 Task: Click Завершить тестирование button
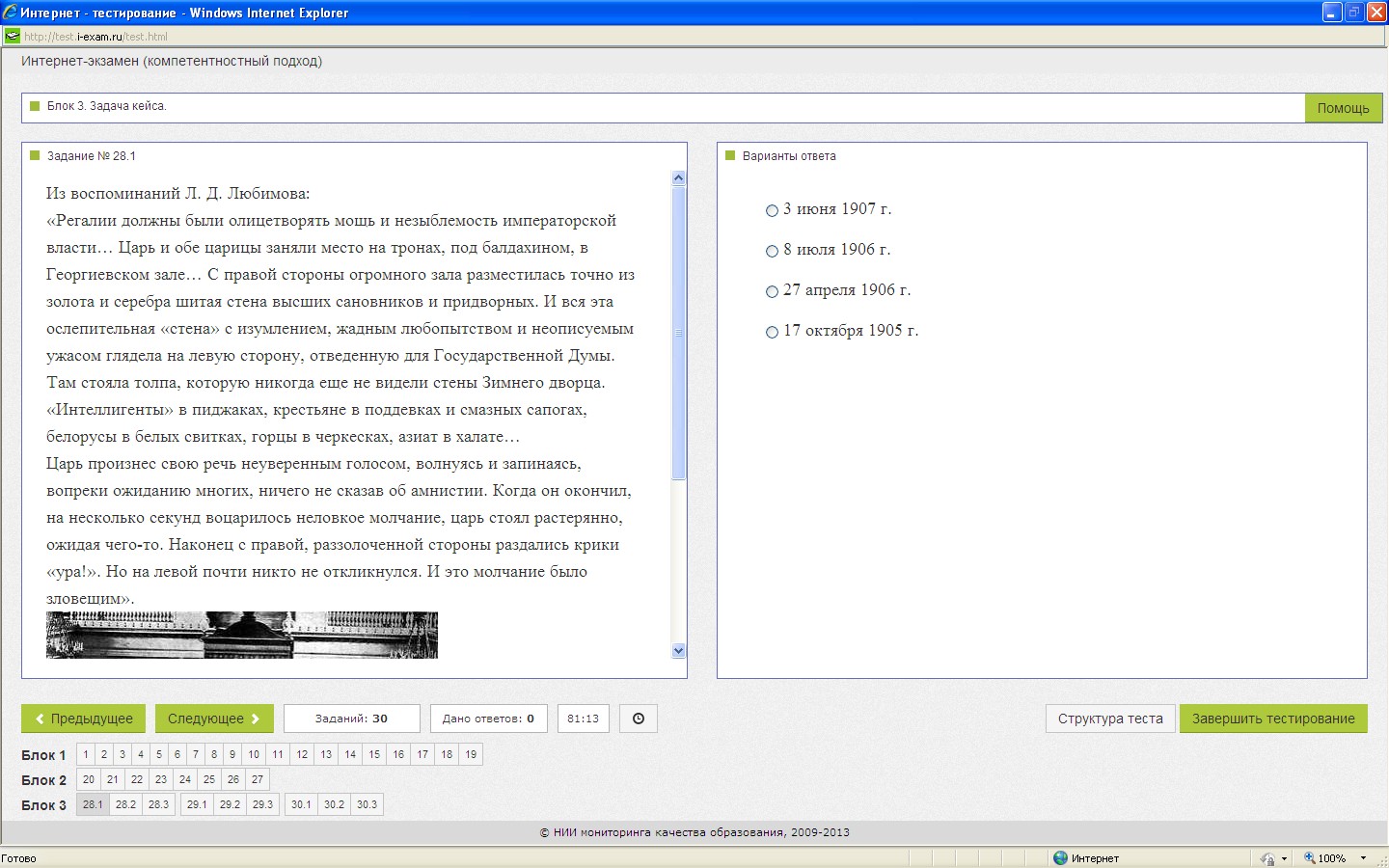click(1273, 719)
